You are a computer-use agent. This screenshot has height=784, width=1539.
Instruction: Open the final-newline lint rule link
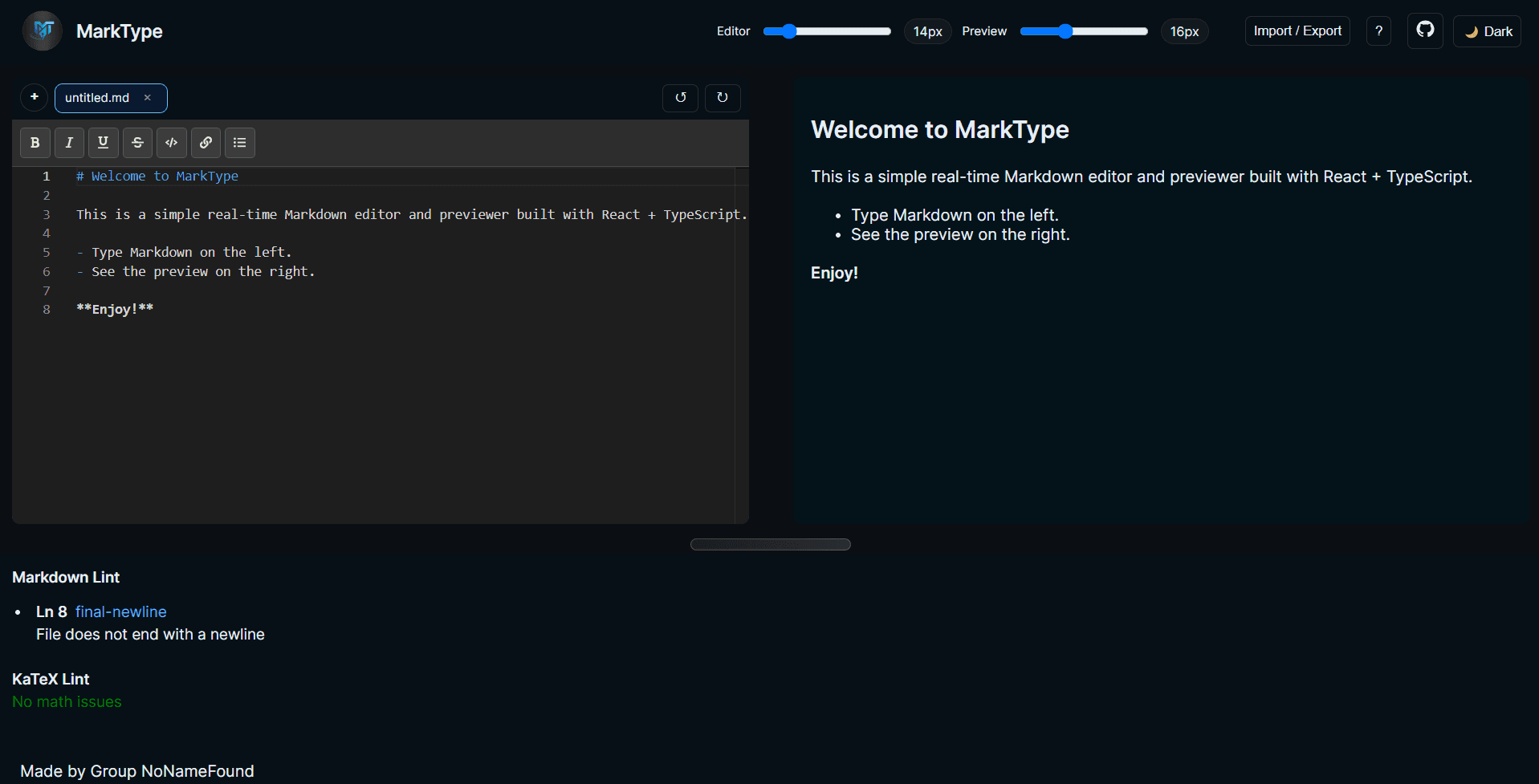[120, 611]
